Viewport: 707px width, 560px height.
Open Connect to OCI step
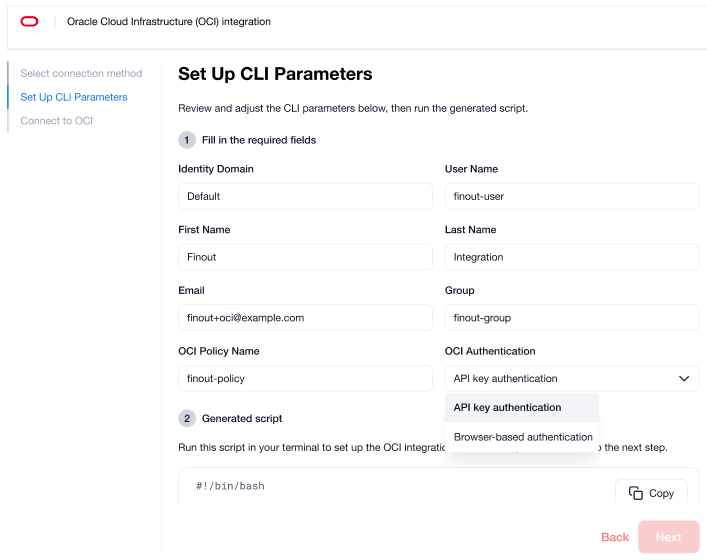coord(56,121)
